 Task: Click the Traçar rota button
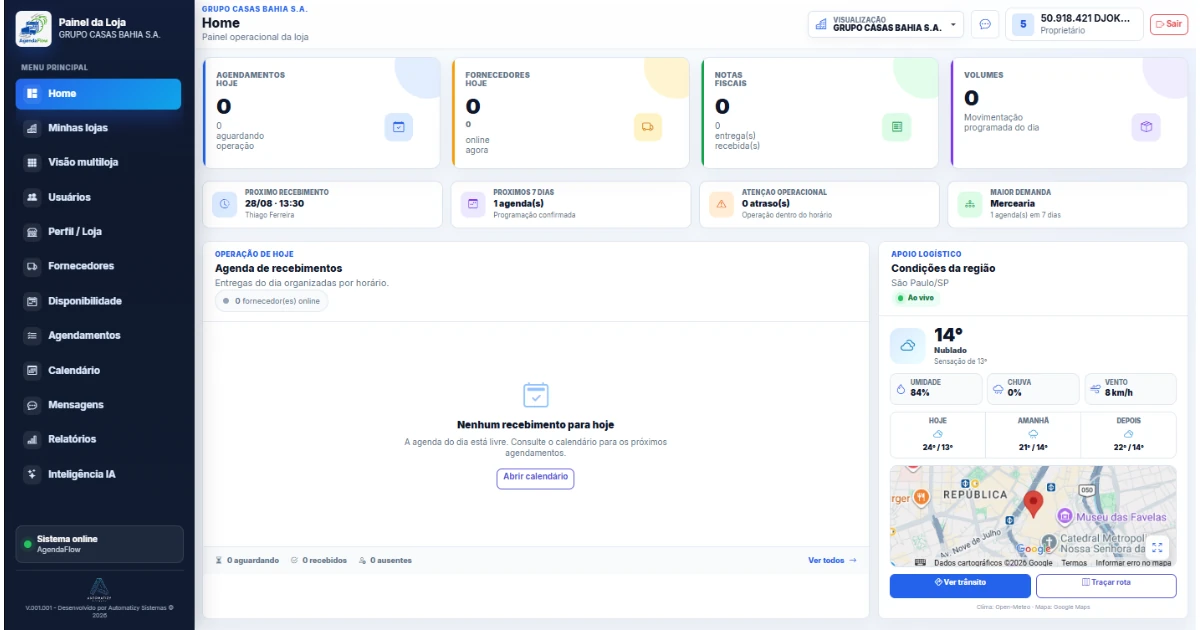[x=1106, y=586]
